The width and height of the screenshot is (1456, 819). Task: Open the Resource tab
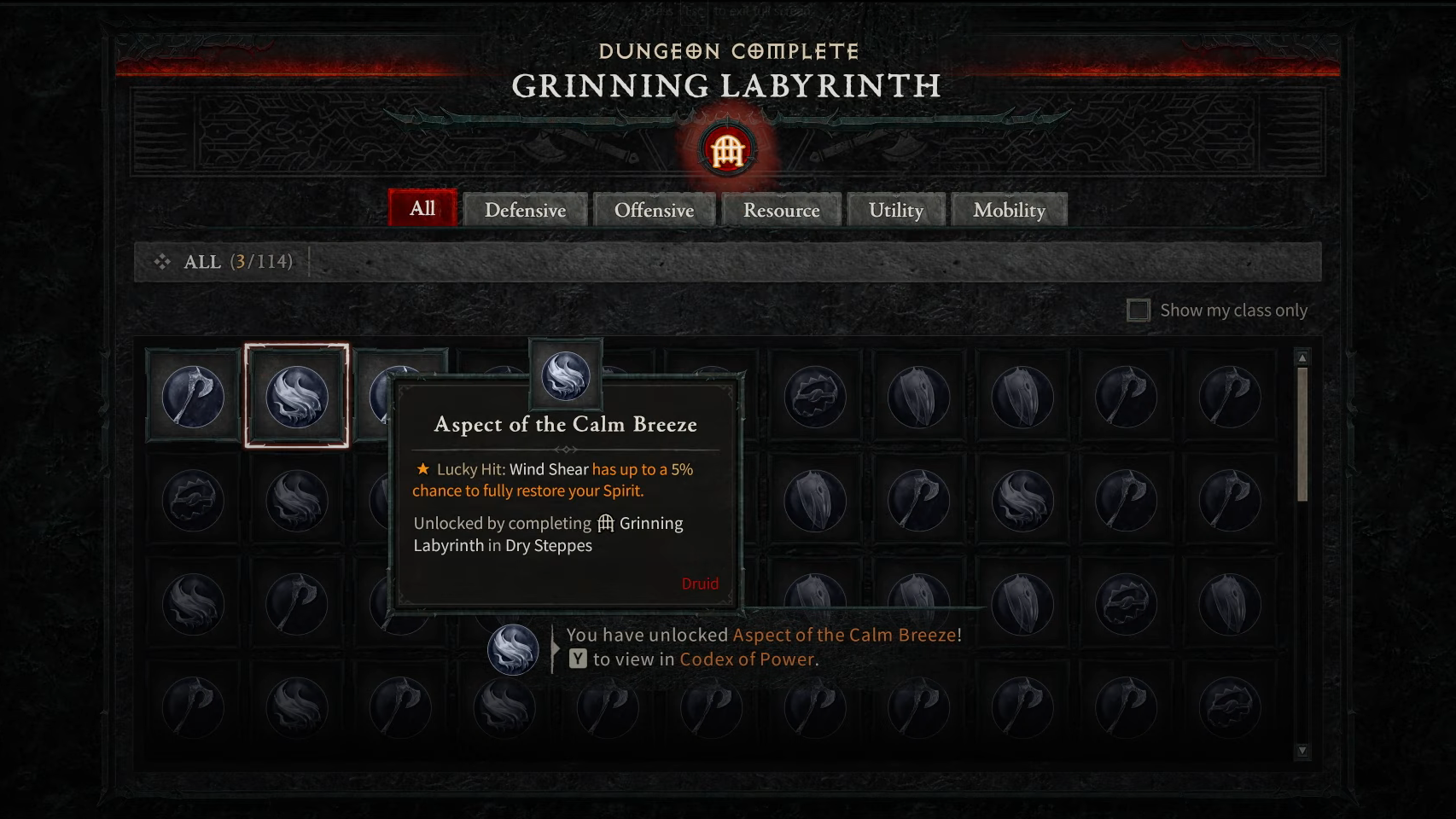pyautogui.click(x=781, y=210)
